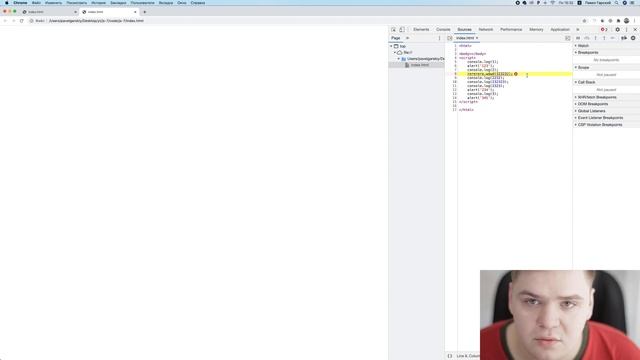Collapse the file:// tree node
The height and width of the screenshot is (360, 640).
[x=395, y=53]
